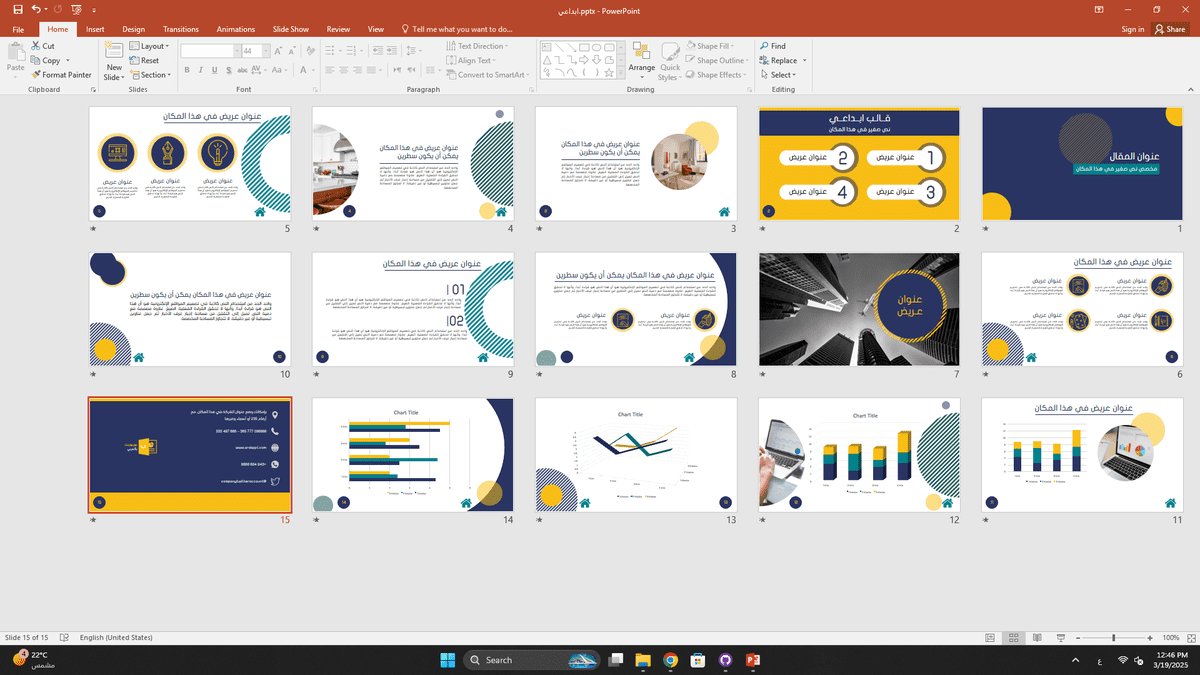Start the slide show from the status bar
1200x675 pixels.
pyautogui.click(x=1060, y=637)
